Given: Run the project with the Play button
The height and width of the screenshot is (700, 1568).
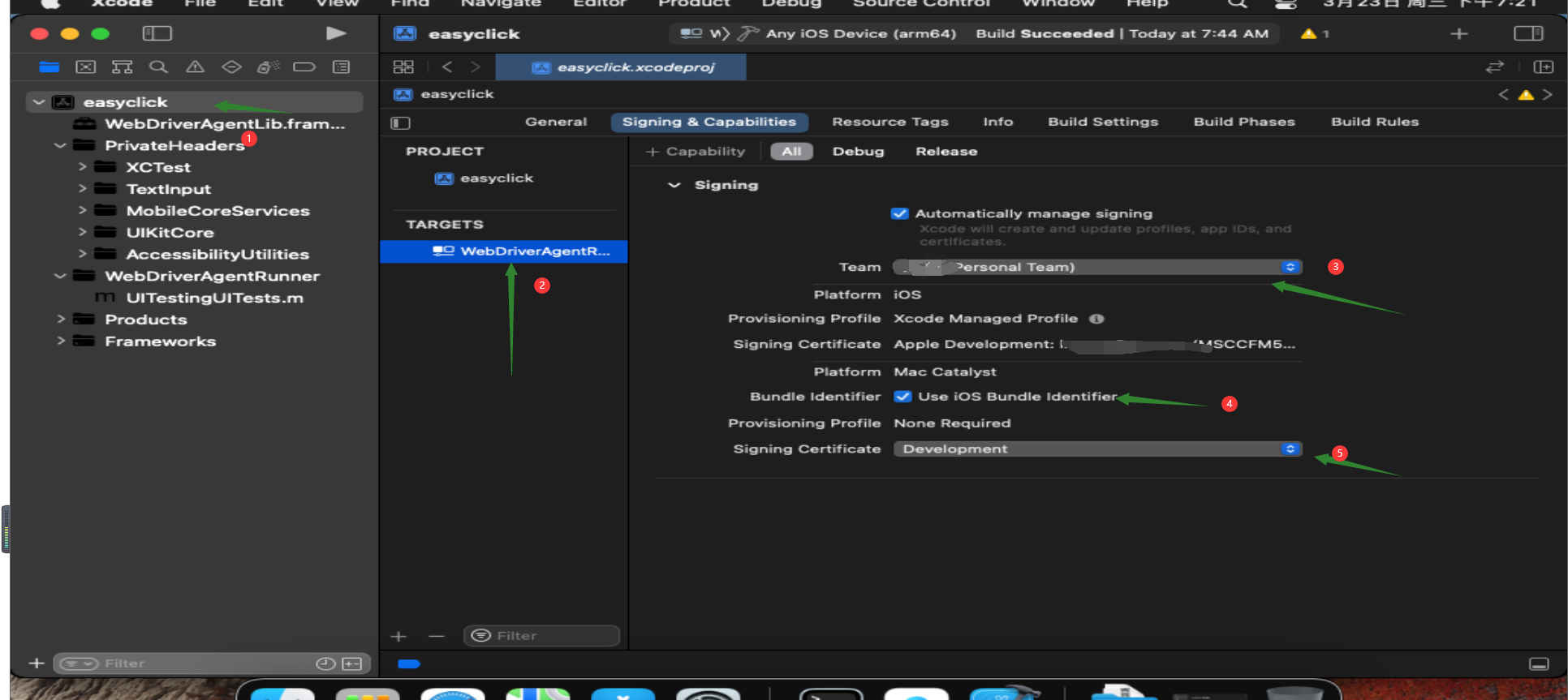Looking at the screenshot, I should 336,33.
